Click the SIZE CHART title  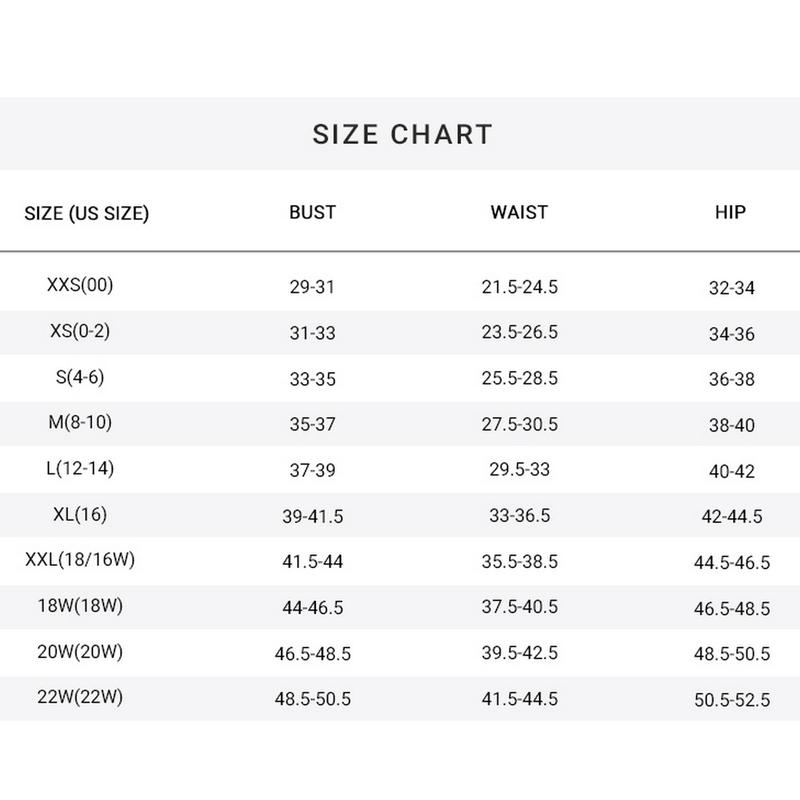pos(402,134)
